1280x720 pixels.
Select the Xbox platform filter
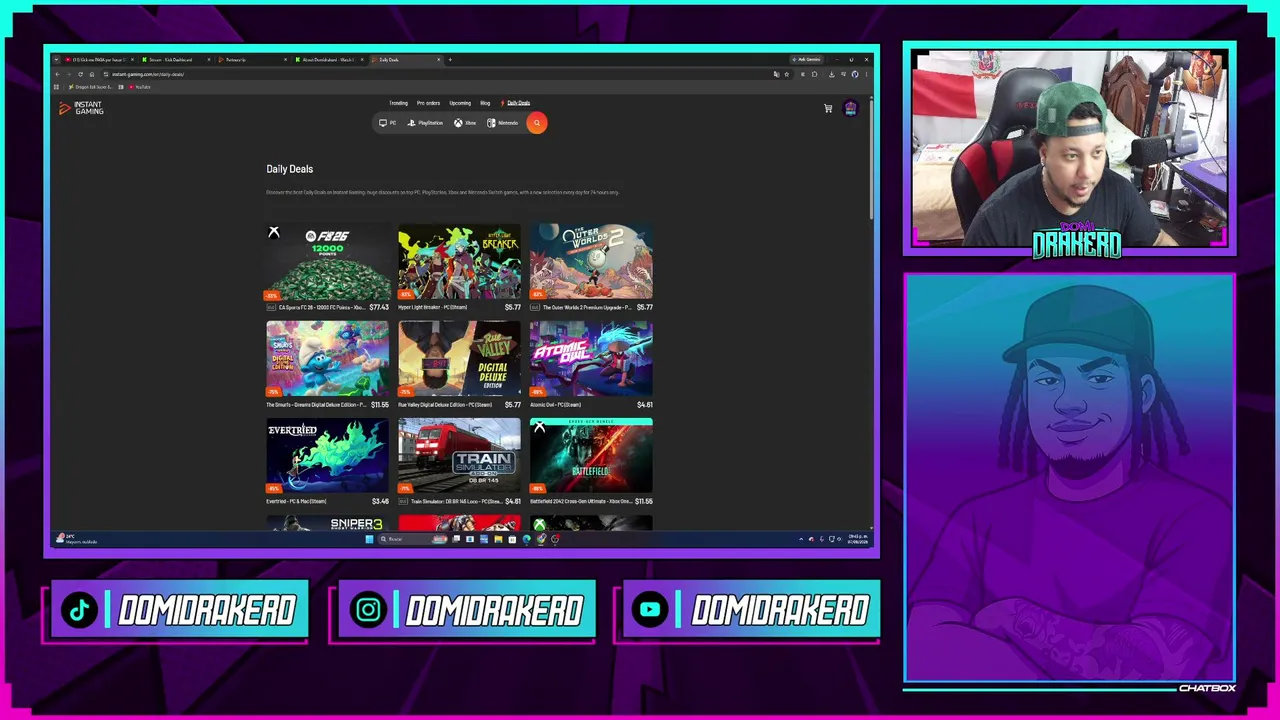pos(465,123)
